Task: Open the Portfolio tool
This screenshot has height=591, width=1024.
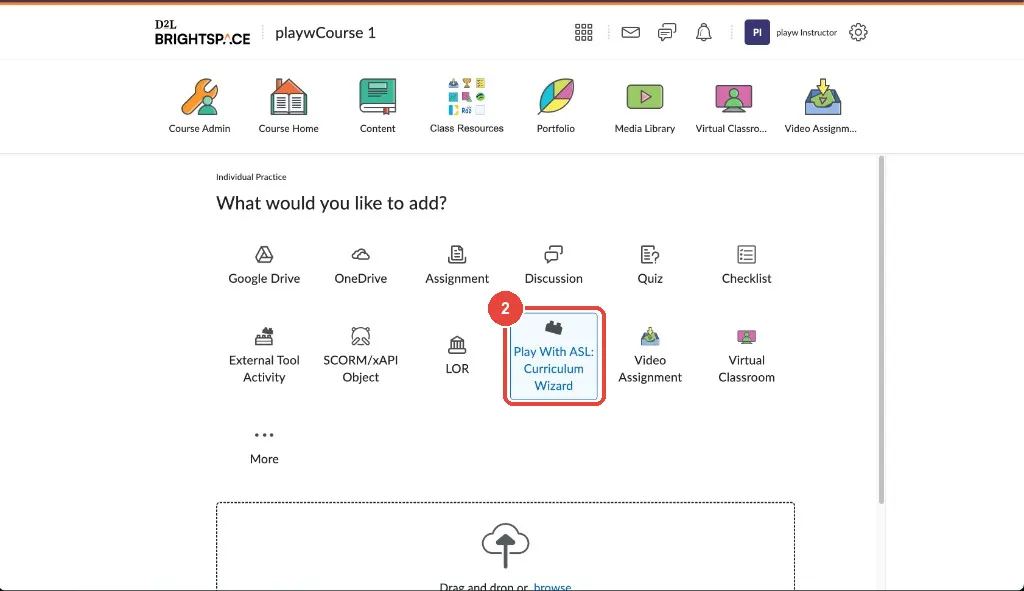Action: pyautogui.click(x=556, y=106)
